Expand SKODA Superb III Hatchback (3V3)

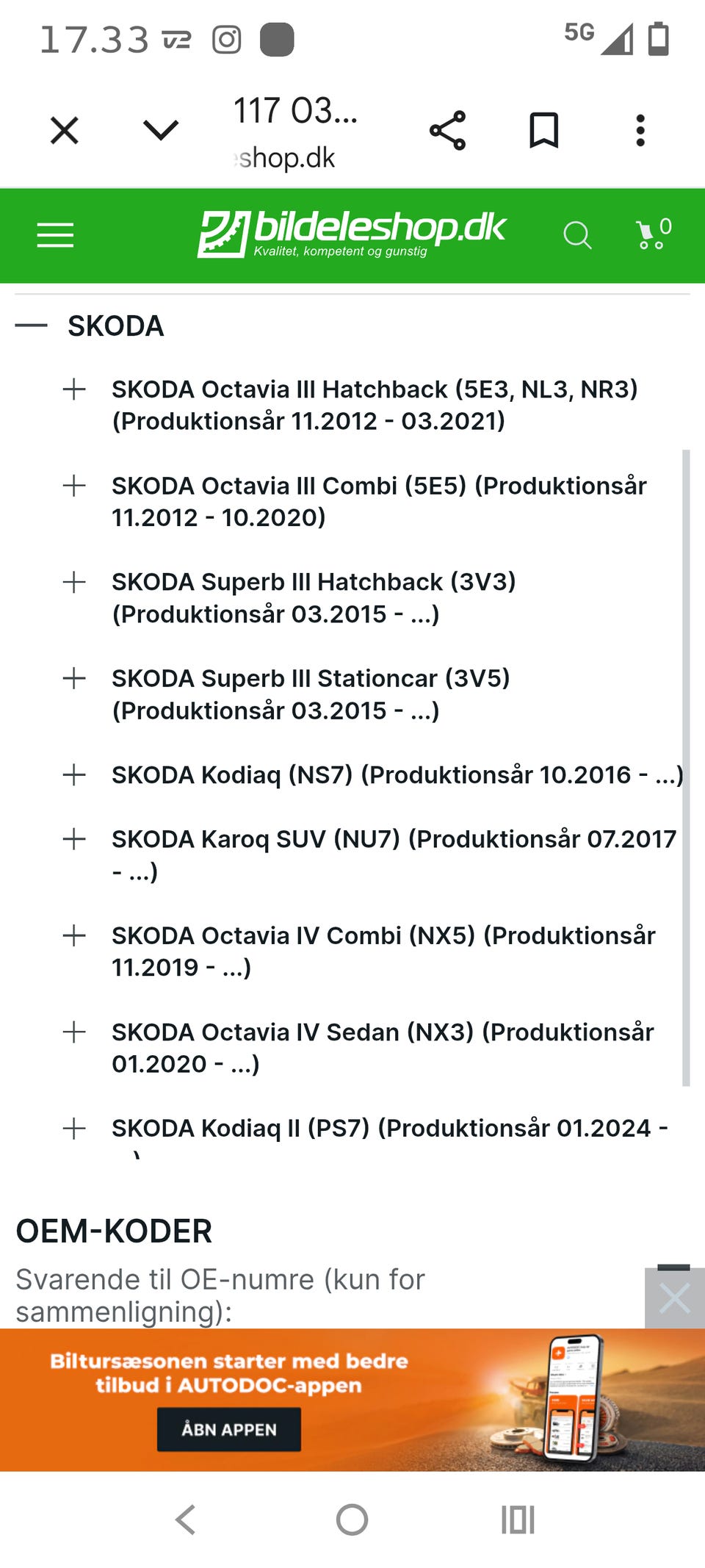pyautogui.click(x=74, y=582)
